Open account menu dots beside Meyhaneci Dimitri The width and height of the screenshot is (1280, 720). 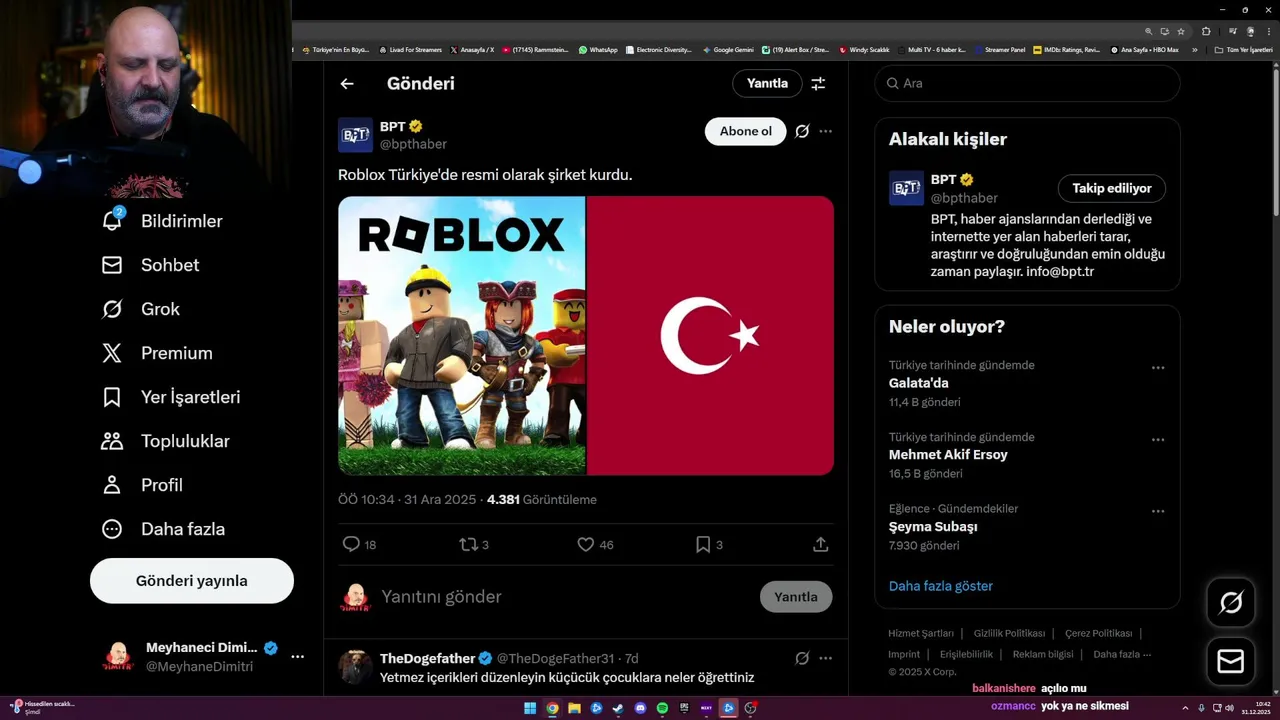[297, 657]
